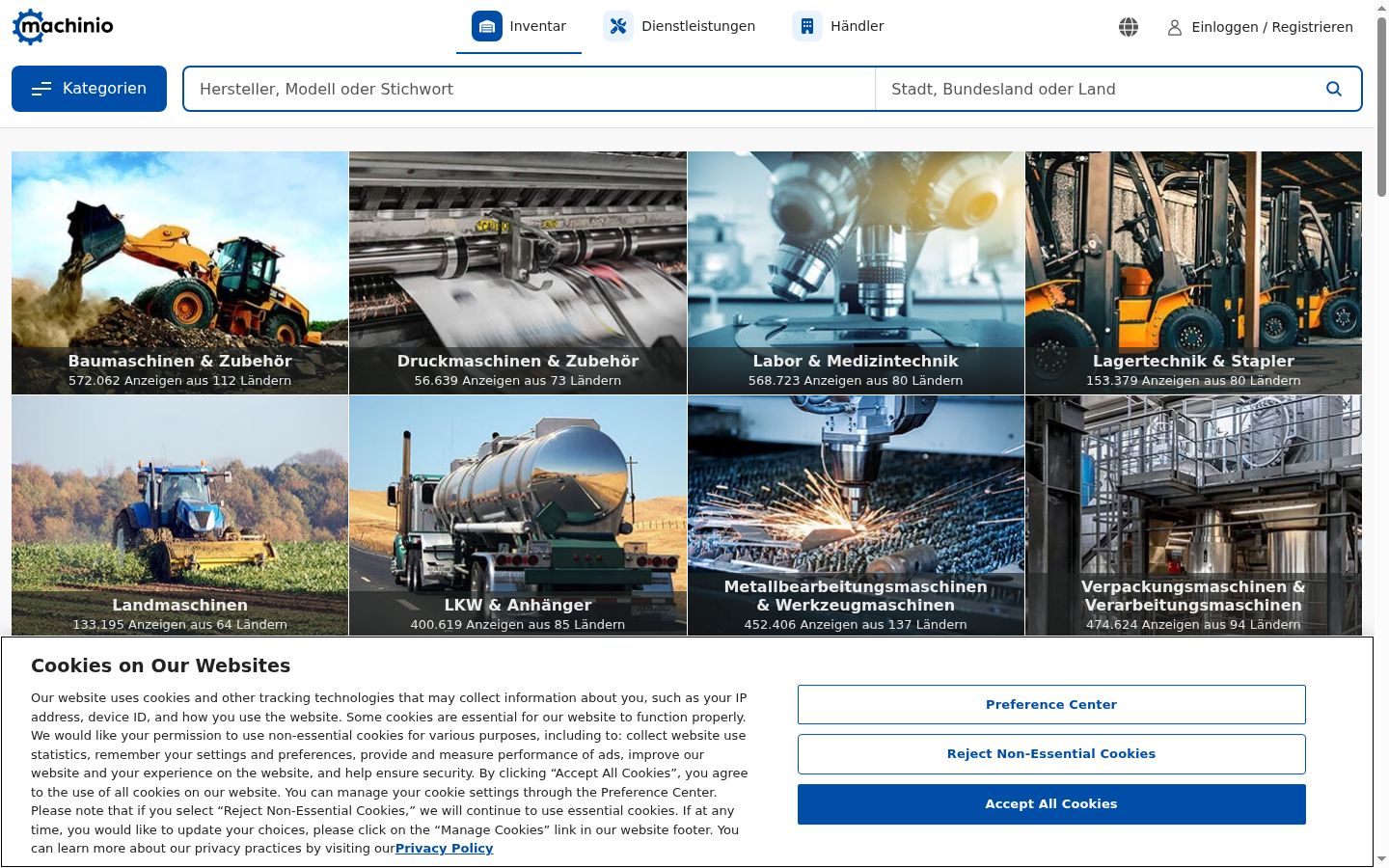Click the Inventar garage icon

(487, 26)
